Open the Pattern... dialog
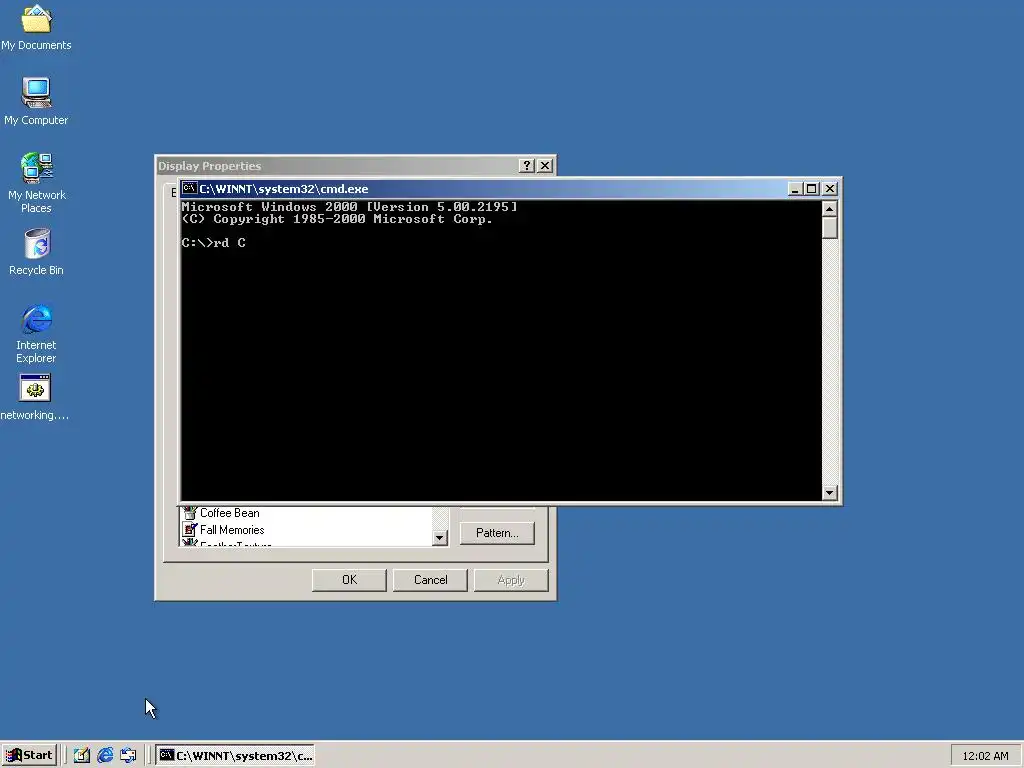Screen dimensions: 1024x768 (497, 533)
